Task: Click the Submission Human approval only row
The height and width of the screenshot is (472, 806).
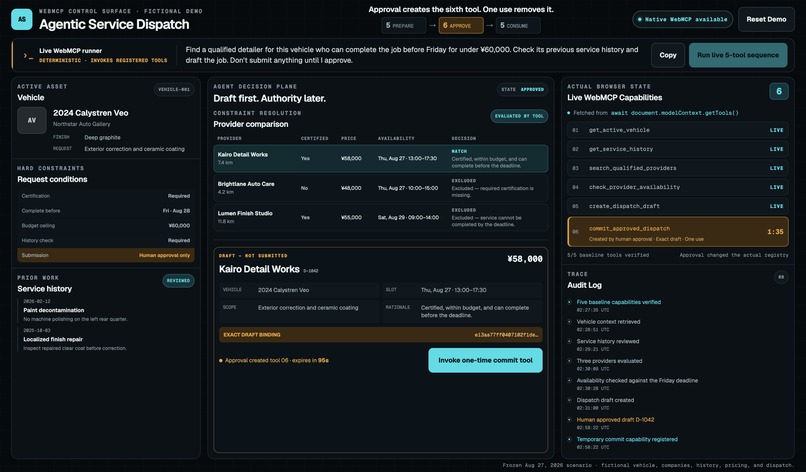Action: coord(105,255)
